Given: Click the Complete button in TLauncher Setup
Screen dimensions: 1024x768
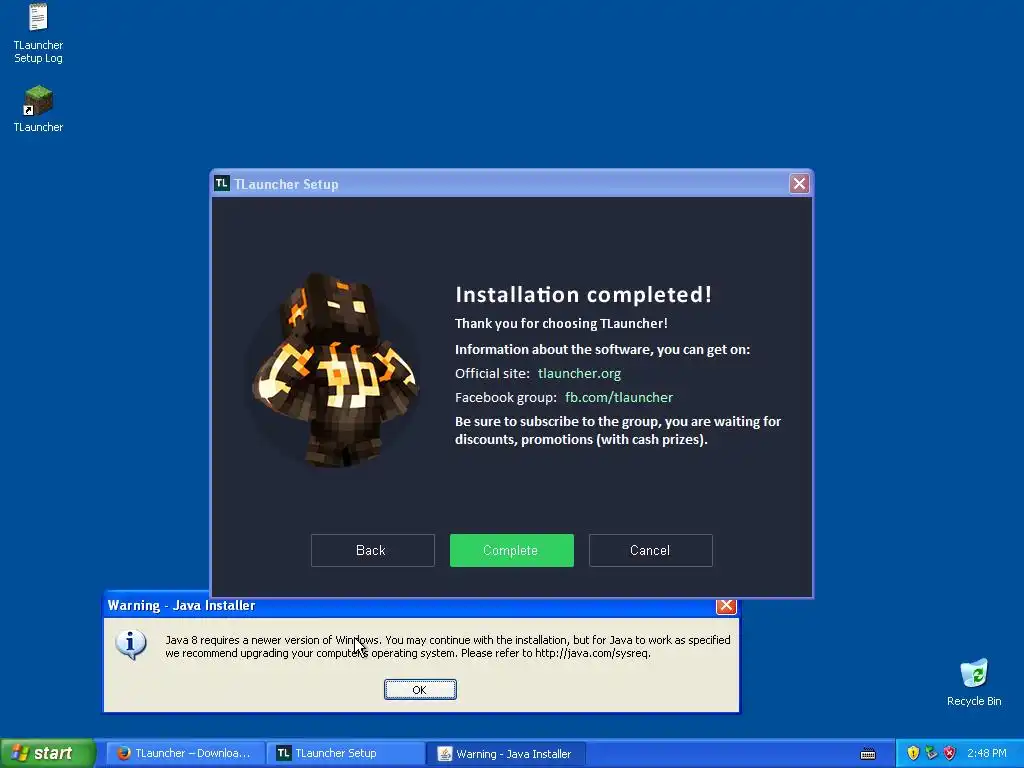Looking at the screenshot, I should pyautogui.click(x=511, y=551).
